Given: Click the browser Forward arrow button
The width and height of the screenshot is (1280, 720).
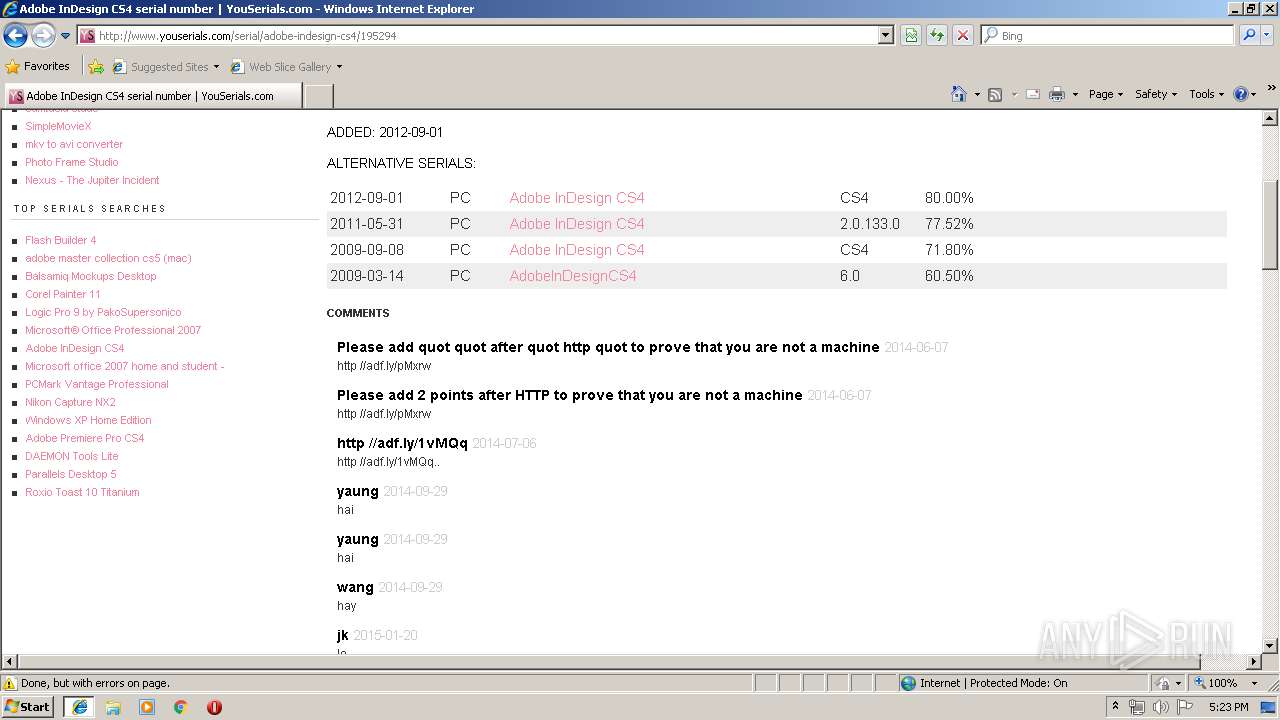Looking at the screenshot, I should [43, 35].
